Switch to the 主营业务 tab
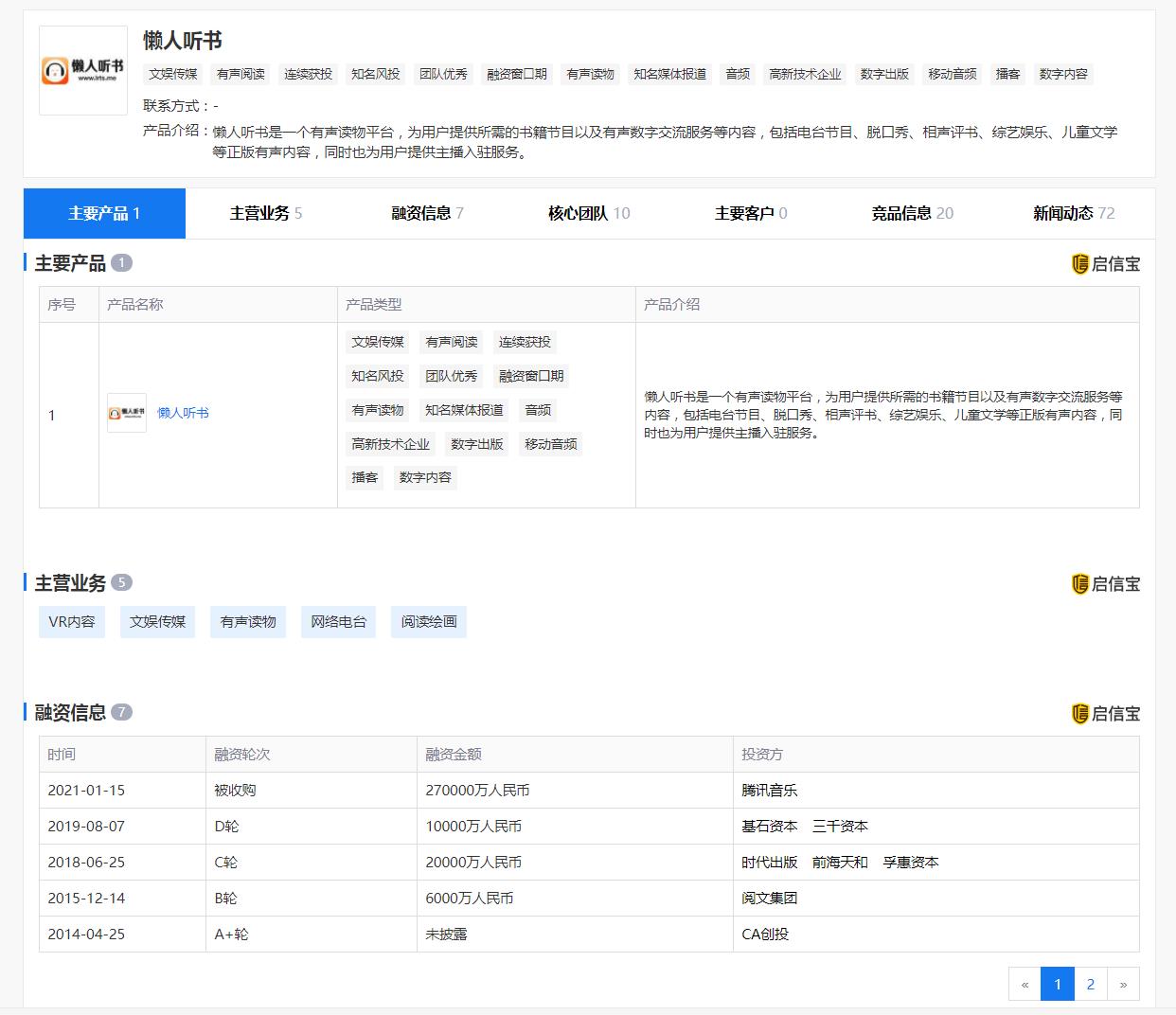 (265, 213)
